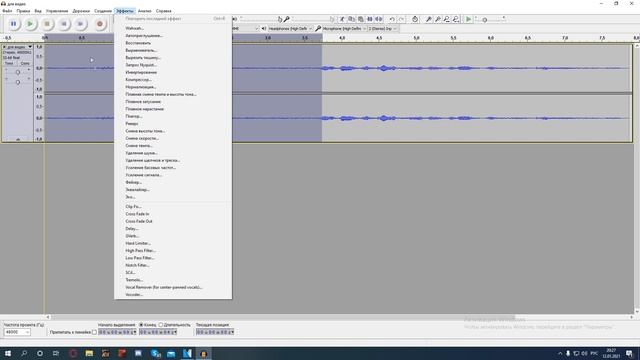Viewport: 640px width, 360px height.
Task: Click the horizontal scrollbar right arrow
Action: tap(631, 317)
